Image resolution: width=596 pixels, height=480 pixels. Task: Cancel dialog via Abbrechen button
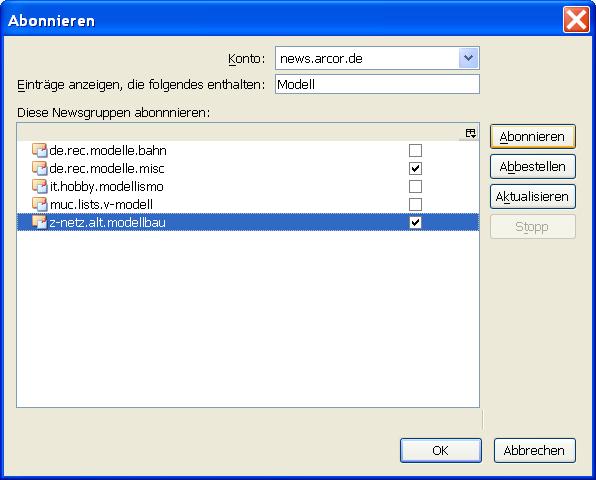point(535,450)
